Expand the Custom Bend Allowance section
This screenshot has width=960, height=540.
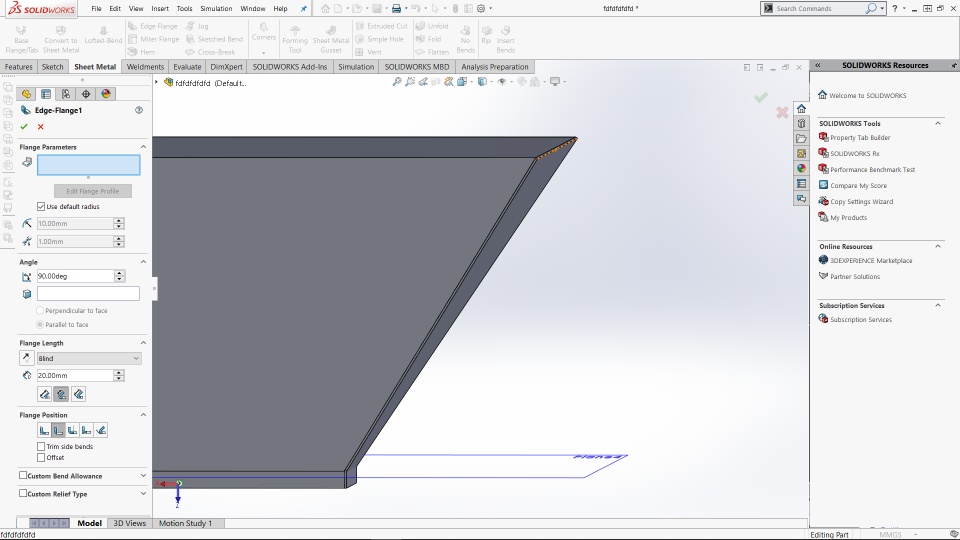click(143, 476)
